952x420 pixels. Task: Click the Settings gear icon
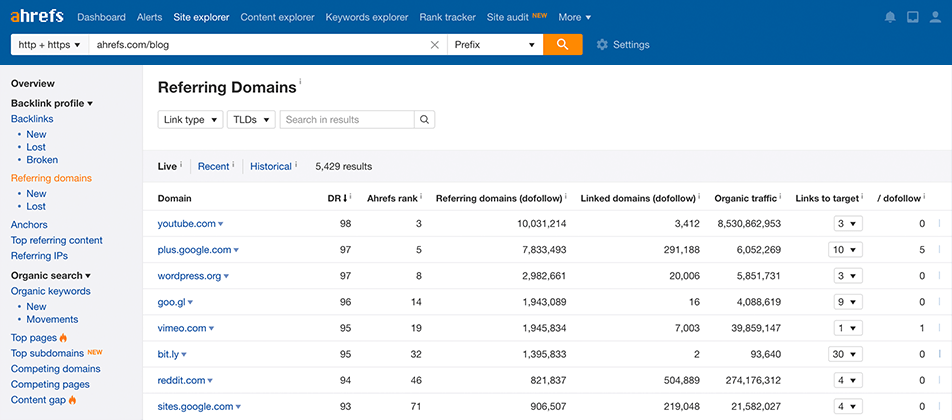[x=602, y=45]
